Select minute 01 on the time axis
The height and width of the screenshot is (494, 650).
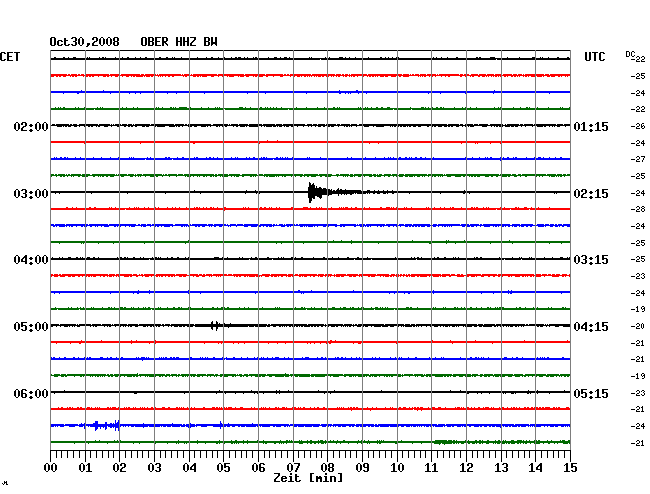85,467
